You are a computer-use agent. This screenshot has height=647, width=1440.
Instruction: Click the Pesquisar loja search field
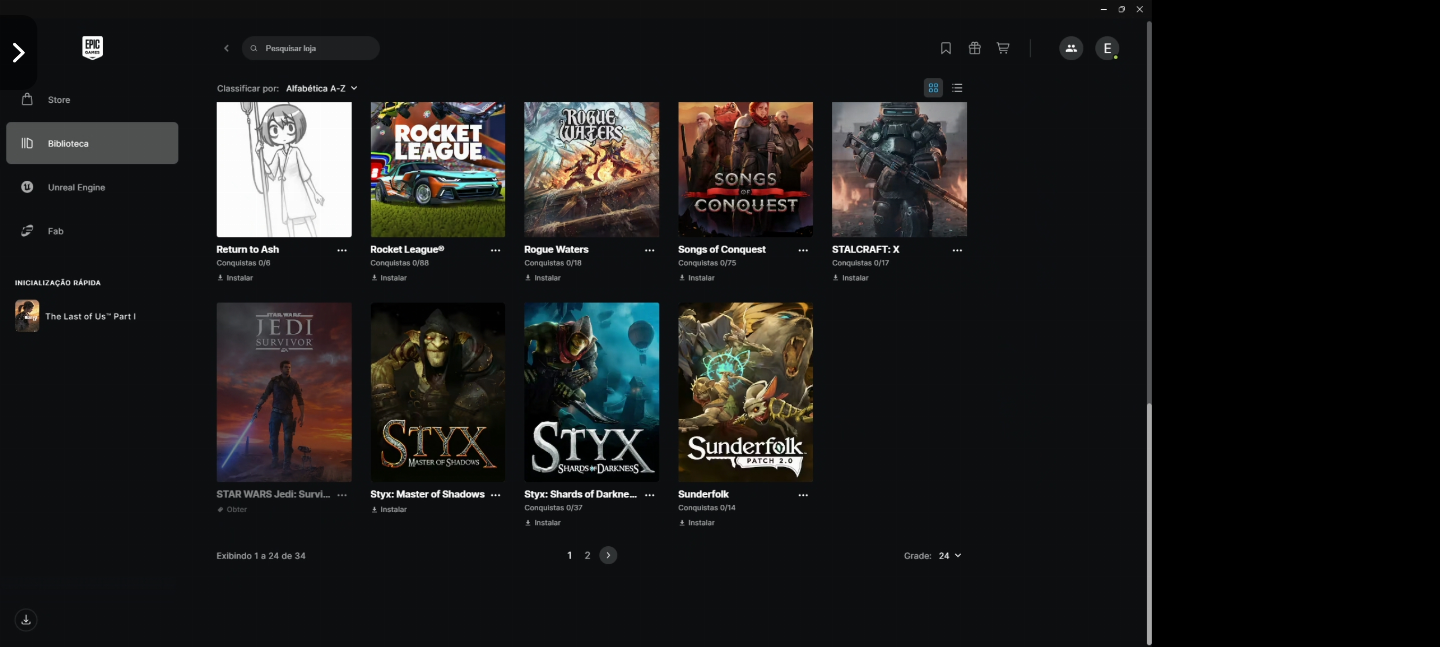pos(311,48)
